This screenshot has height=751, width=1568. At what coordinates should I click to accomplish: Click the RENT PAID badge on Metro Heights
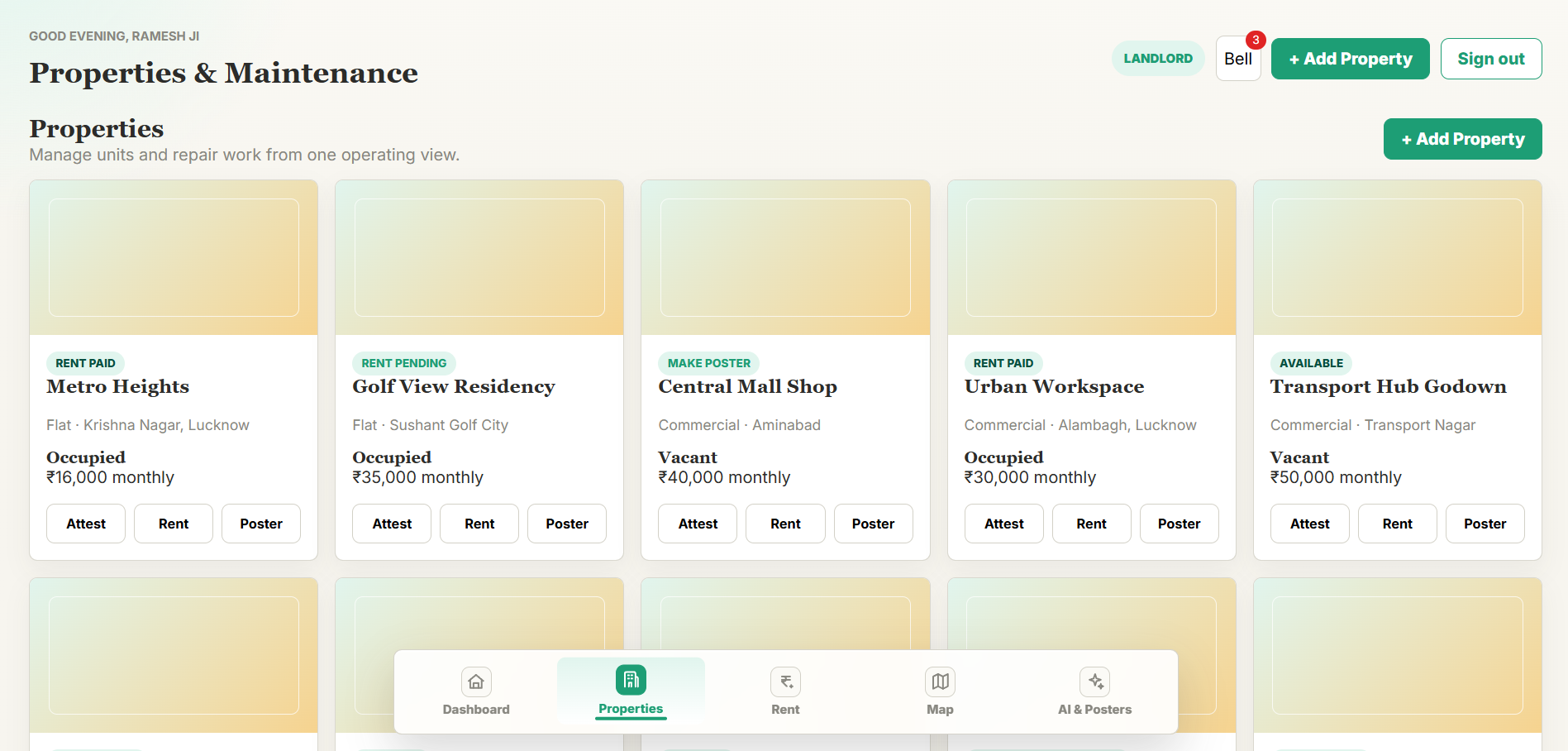click(86, 363)
